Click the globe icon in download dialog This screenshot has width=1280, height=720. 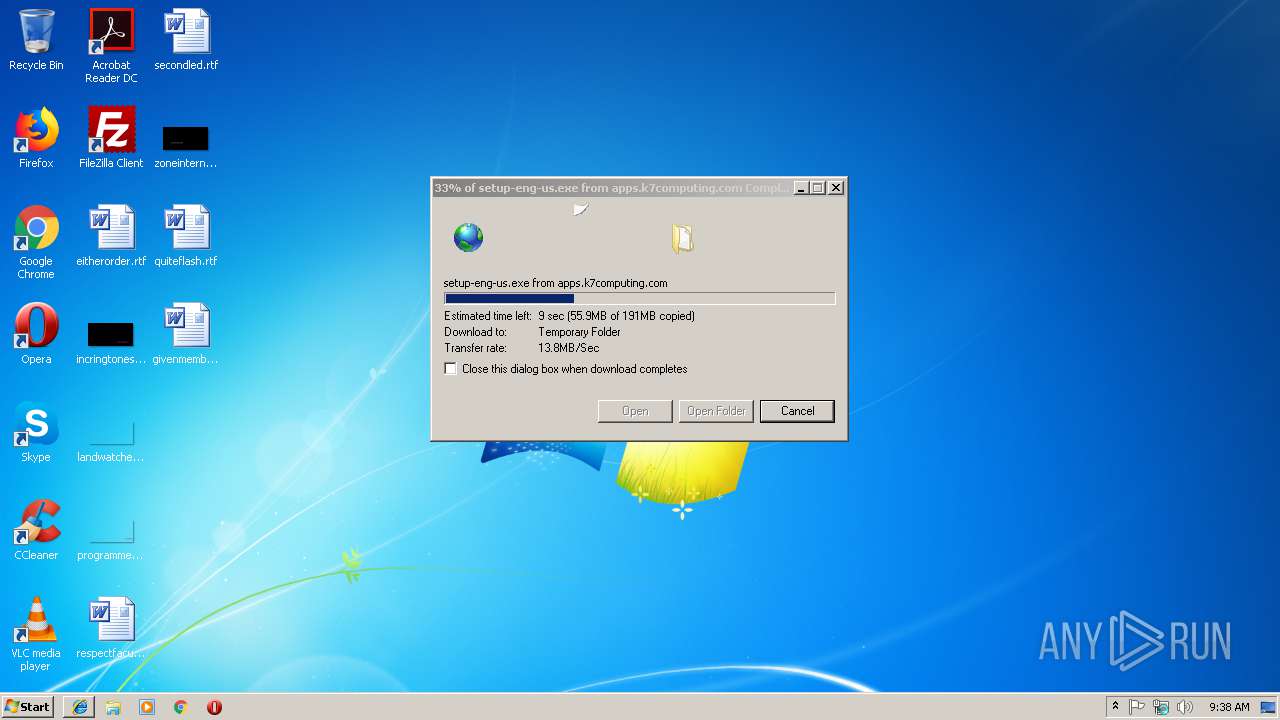pos(468,238)
